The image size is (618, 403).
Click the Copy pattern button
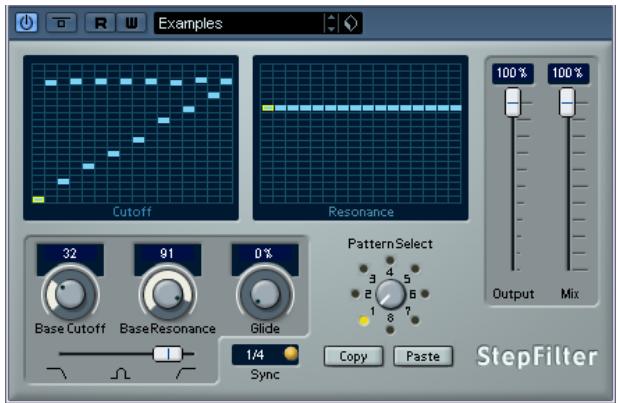pos(354,356)
